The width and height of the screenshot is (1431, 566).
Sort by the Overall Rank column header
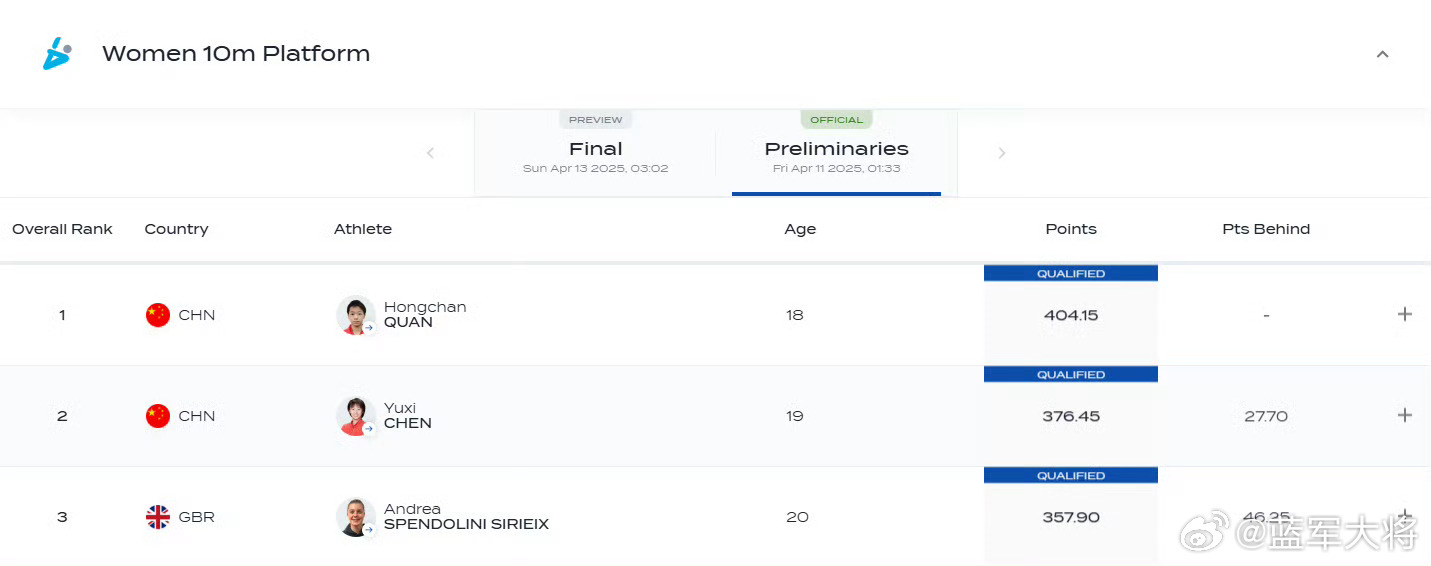(x=62, y=229)
